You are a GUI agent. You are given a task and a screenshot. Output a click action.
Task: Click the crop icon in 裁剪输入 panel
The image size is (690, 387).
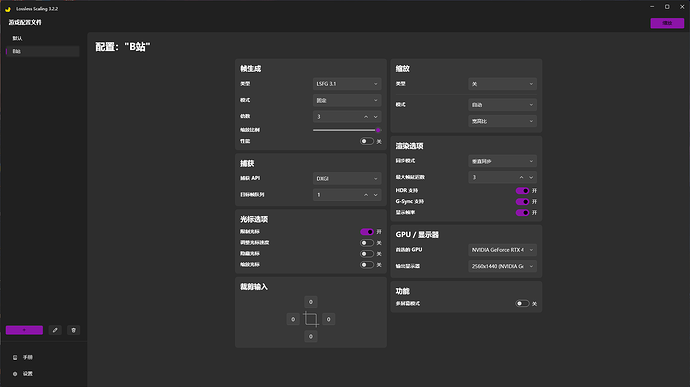click(311, 319)
